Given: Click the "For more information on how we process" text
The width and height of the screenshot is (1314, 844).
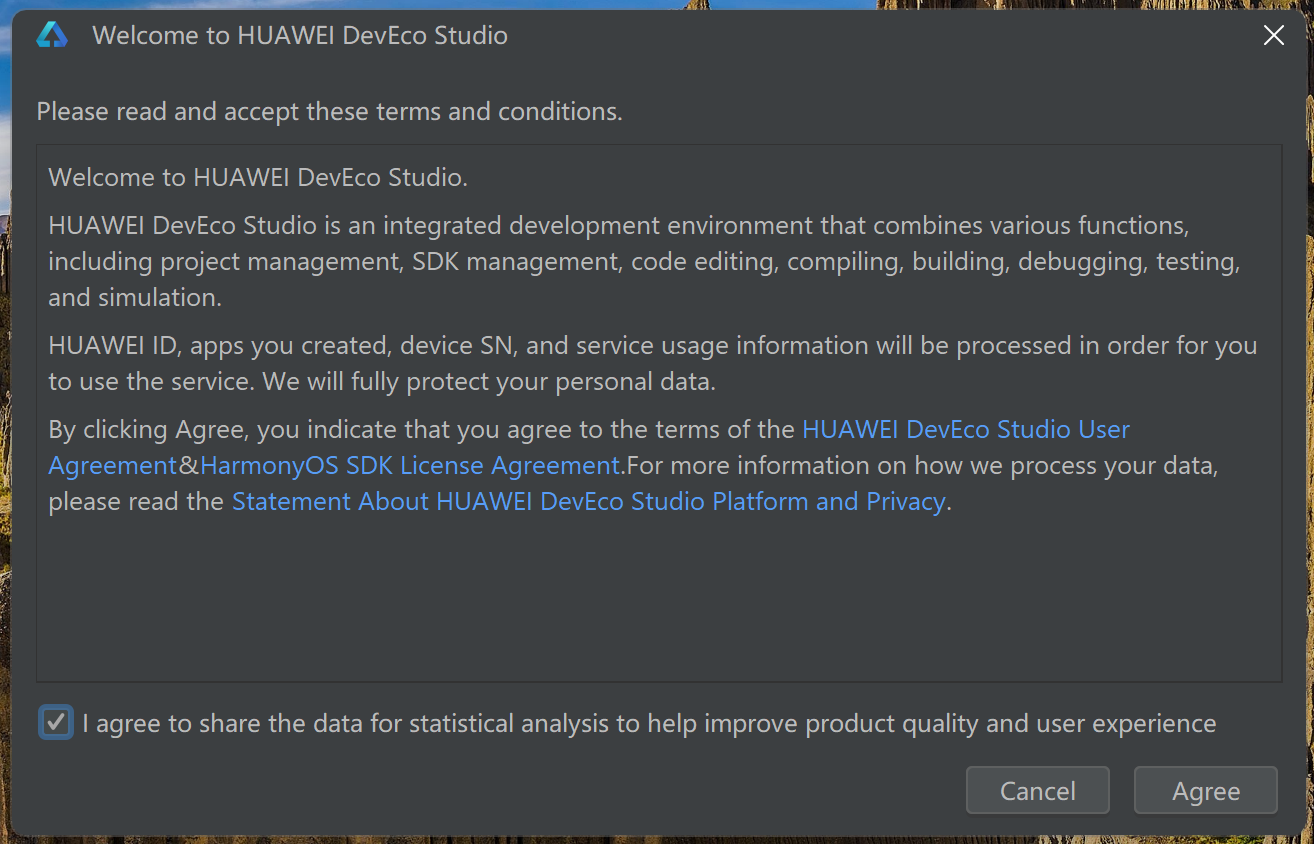Looking at the screenshot, I should (x=920, y=466).
